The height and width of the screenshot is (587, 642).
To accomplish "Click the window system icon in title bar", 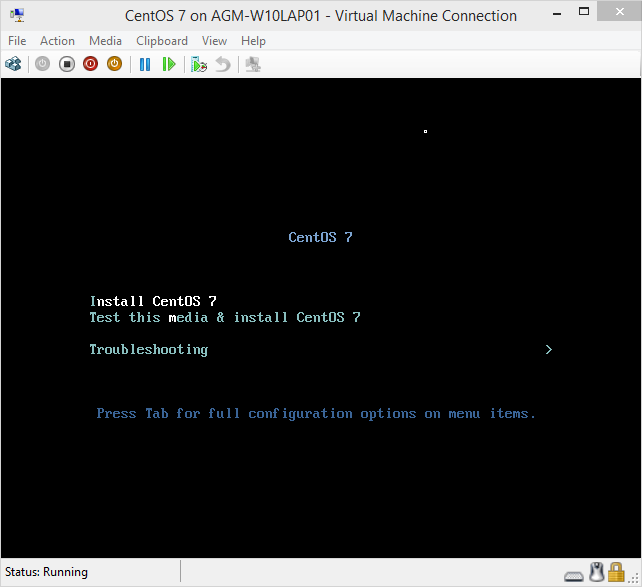I will coord(17,15).
